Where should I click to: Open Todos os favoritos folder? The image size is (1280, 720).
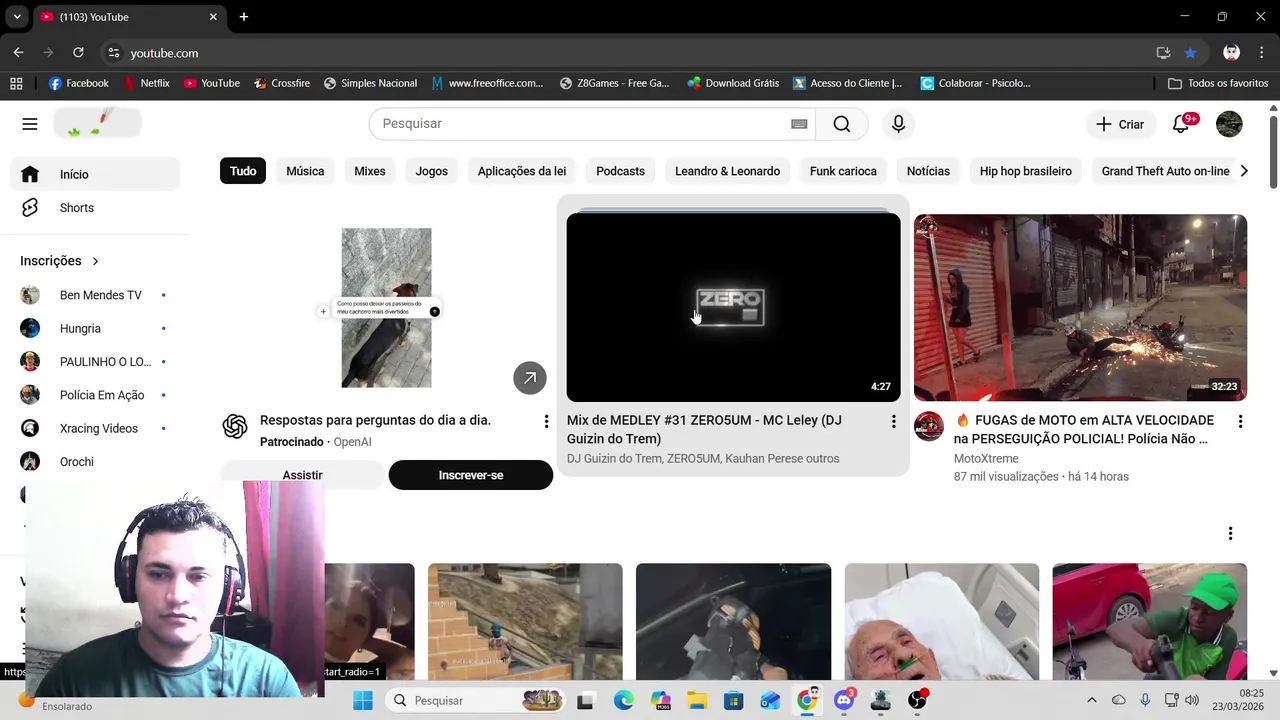[1218, 83]
